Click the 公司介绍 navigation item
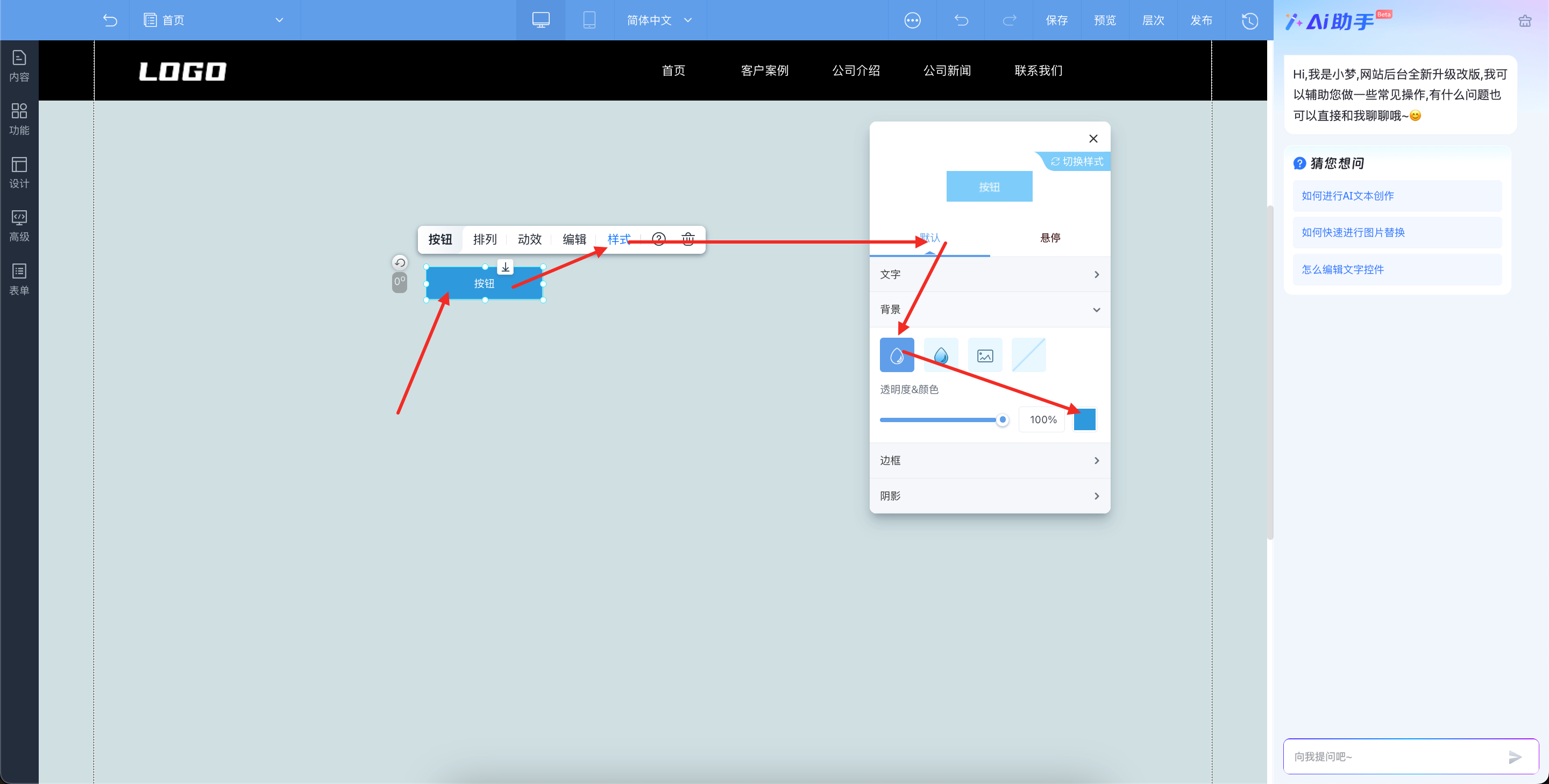 point(856,70)
